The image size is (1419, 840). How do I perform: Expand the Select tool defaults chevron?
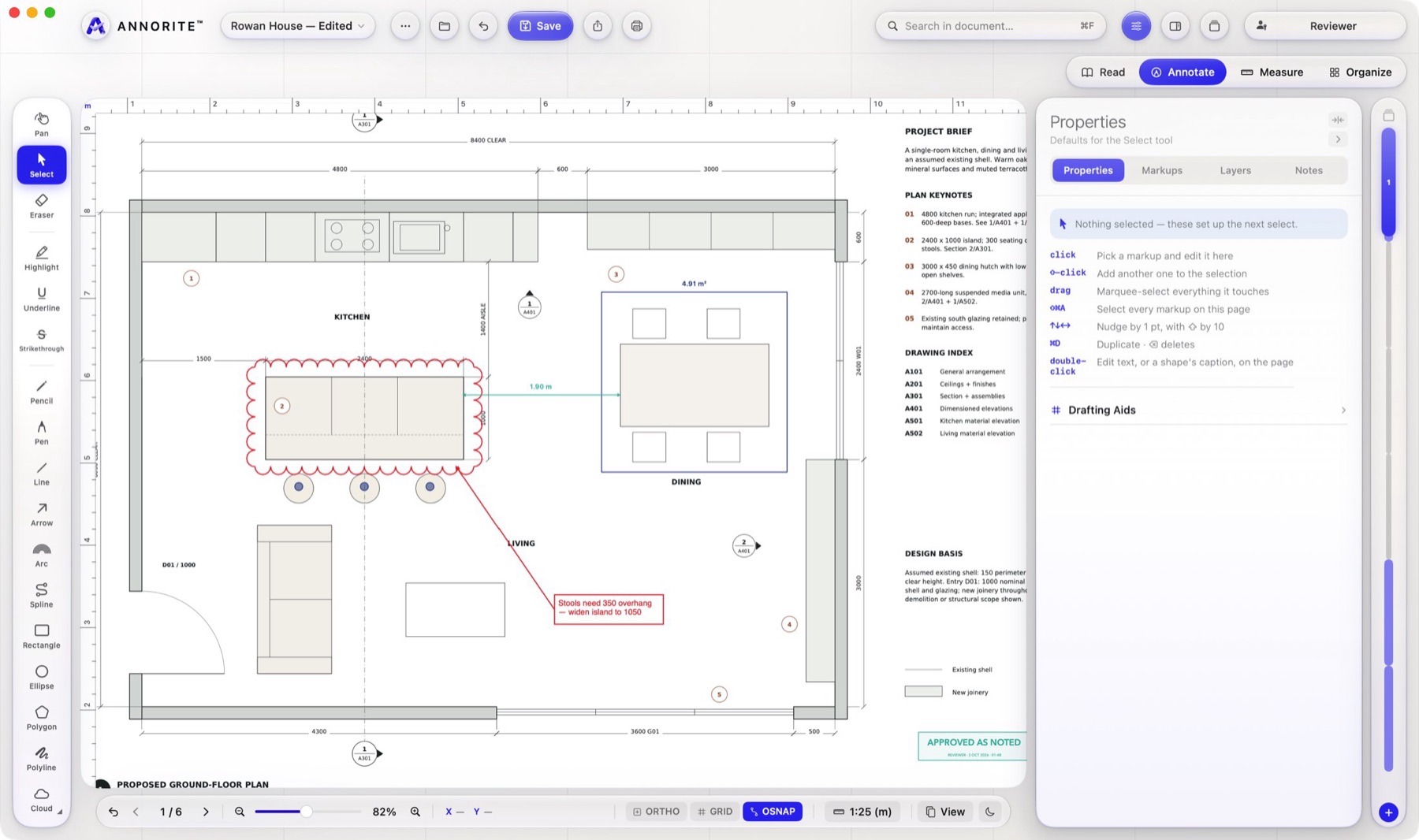pos(1338,139)
